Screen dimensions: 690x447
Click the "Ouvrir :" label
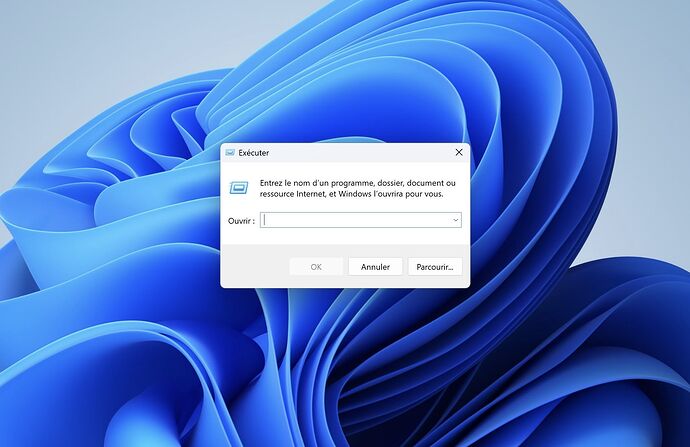(x=241, y=220)
